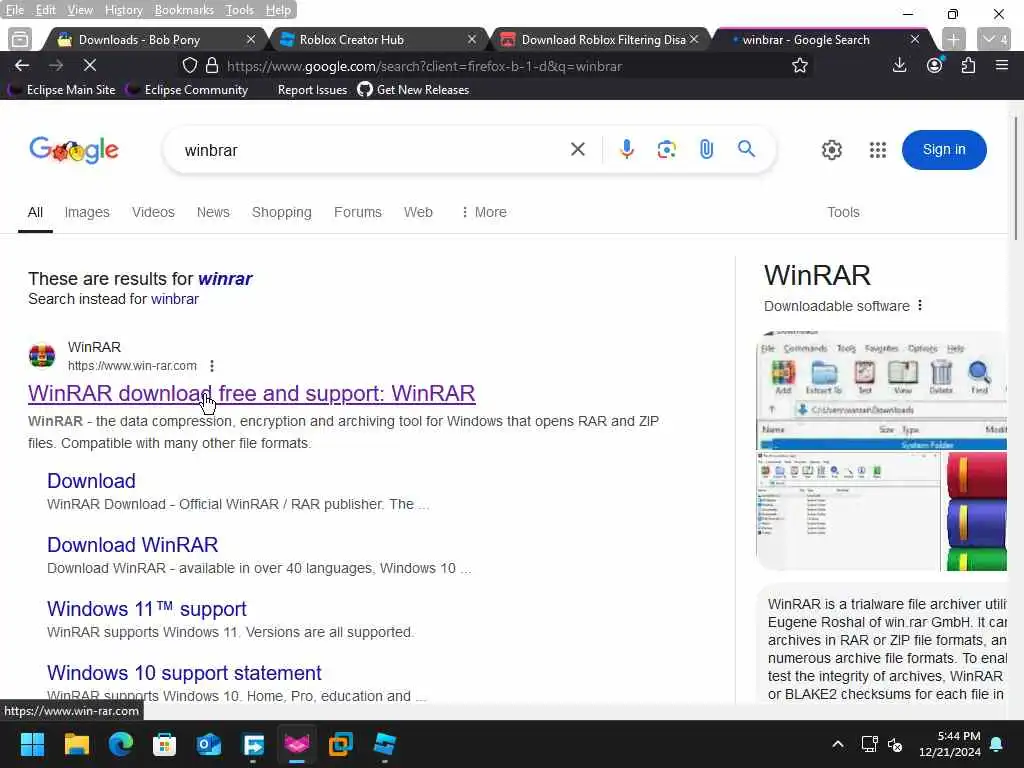This screenshot has width=1024, height=768.
Task: Open Windows Start menu
Action: [32, 744]
